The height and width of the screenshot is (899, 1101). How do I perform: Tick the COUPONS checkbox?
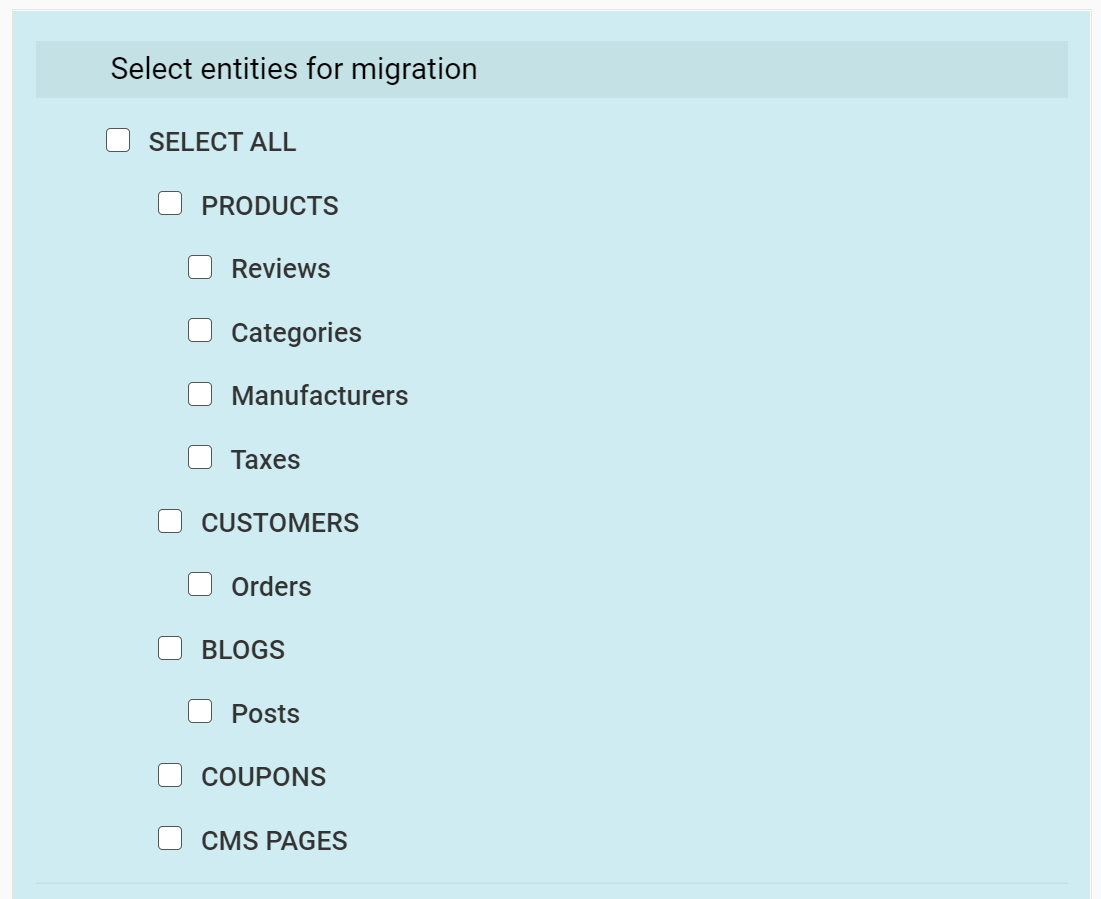coord(170,775)
